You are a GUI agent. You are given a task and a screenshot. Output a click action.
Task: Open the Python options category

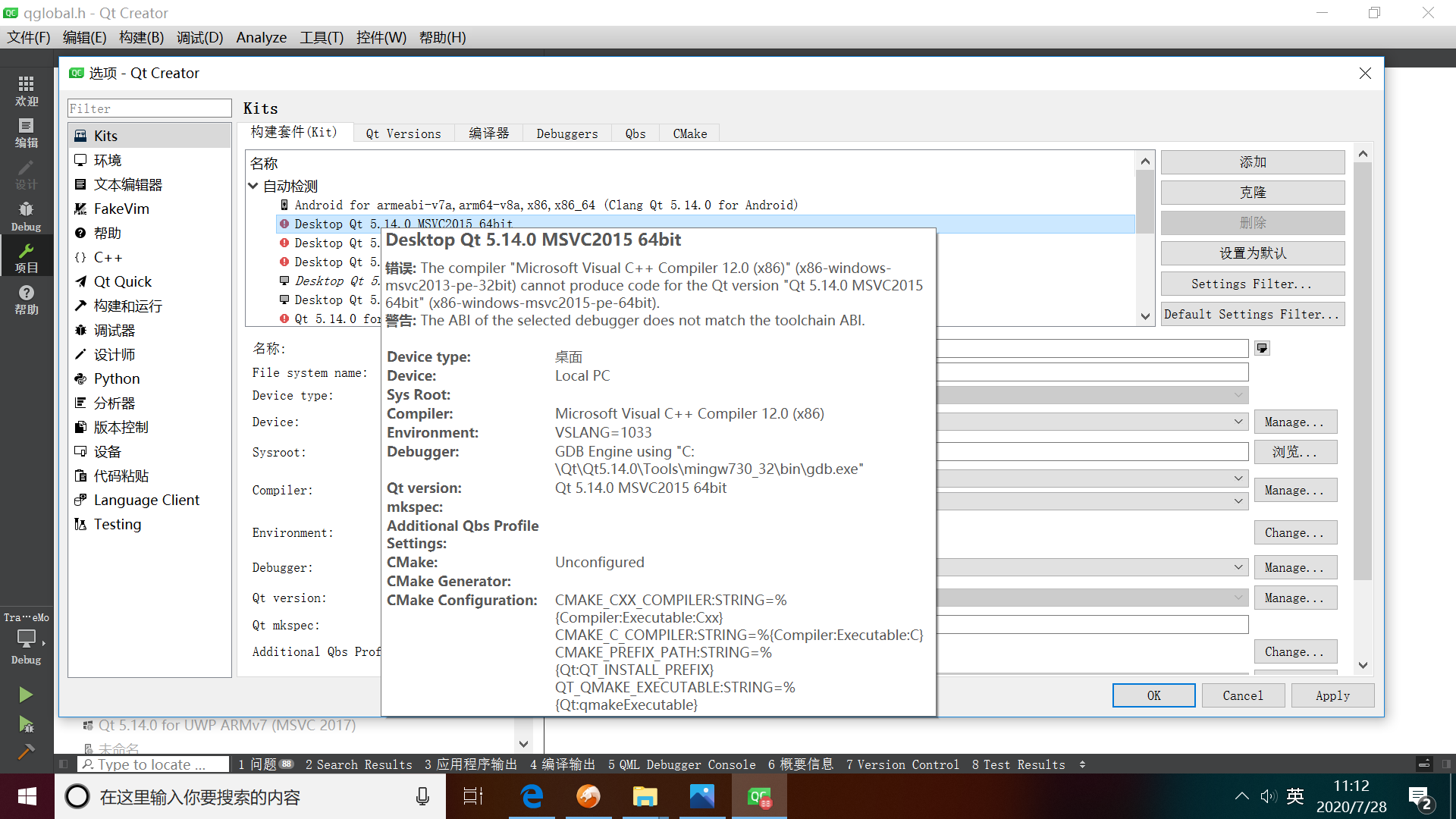pos(117,378)
